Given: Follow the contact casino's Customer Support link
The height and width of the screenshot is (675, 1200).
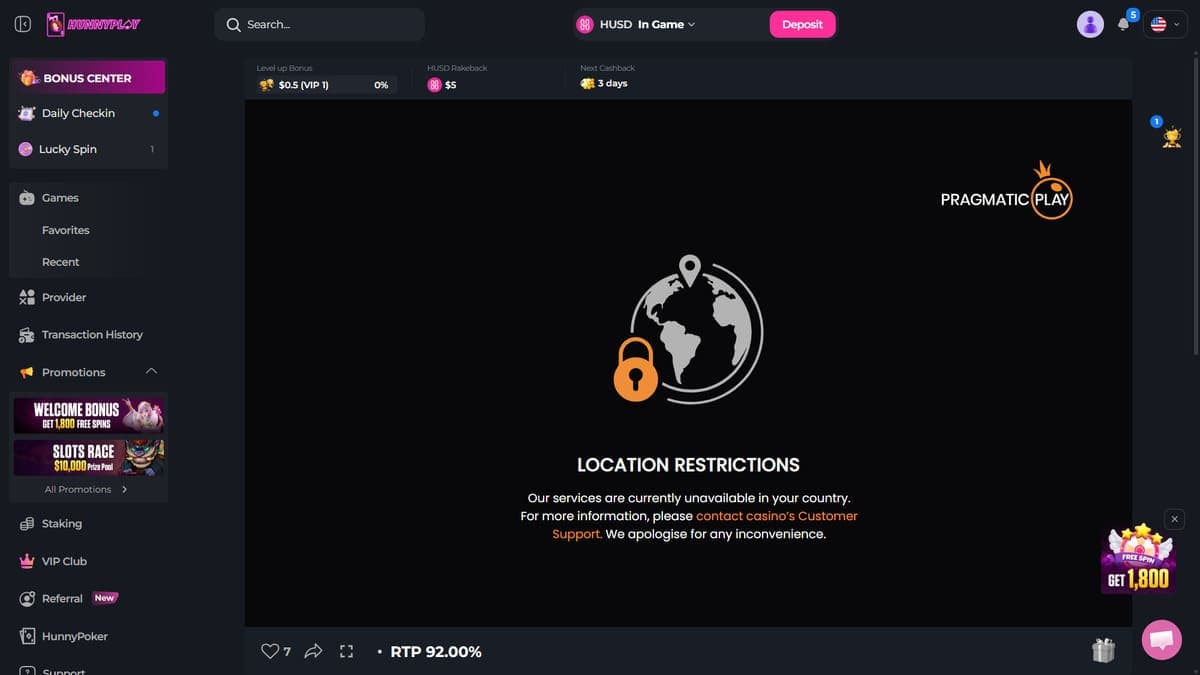Looking at the screenshot, I should click(705, 525).
